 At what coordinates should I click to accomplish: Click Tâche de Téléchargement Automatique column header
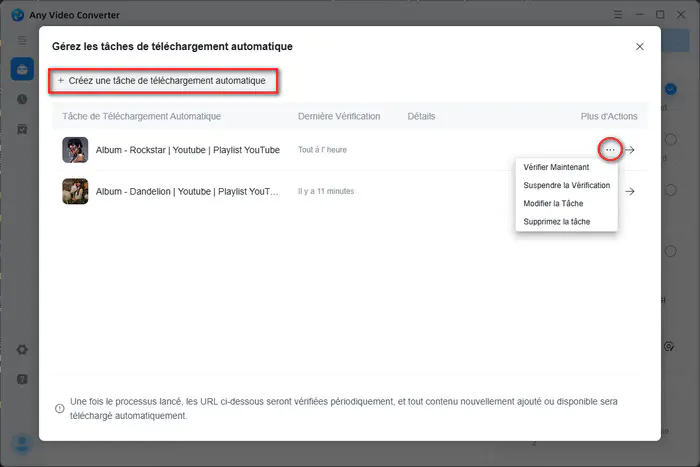pyautogui.click(x=142, y=117)
